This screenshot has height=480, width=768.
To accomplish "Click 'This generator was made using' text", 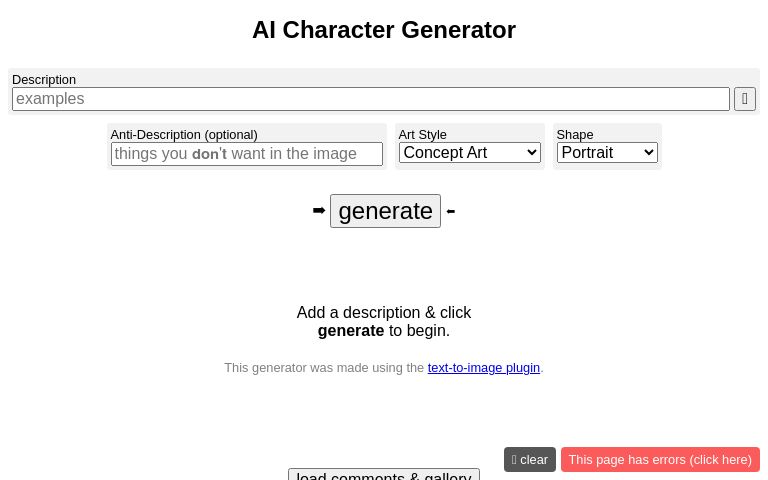I will pos(324,368).
